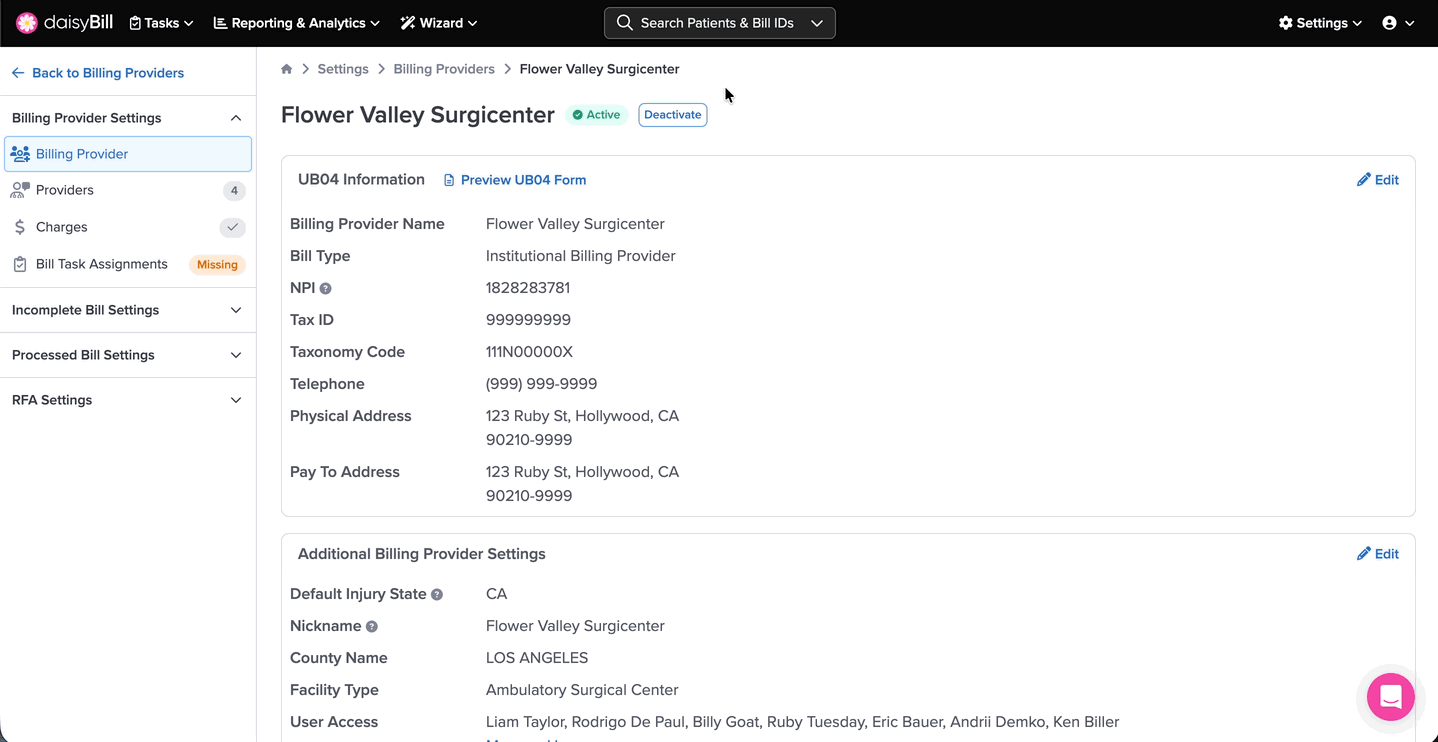Select Bill Task Assignments in sidebar
Viewport: 1438px width, 742px height.
tap(101, 264)
